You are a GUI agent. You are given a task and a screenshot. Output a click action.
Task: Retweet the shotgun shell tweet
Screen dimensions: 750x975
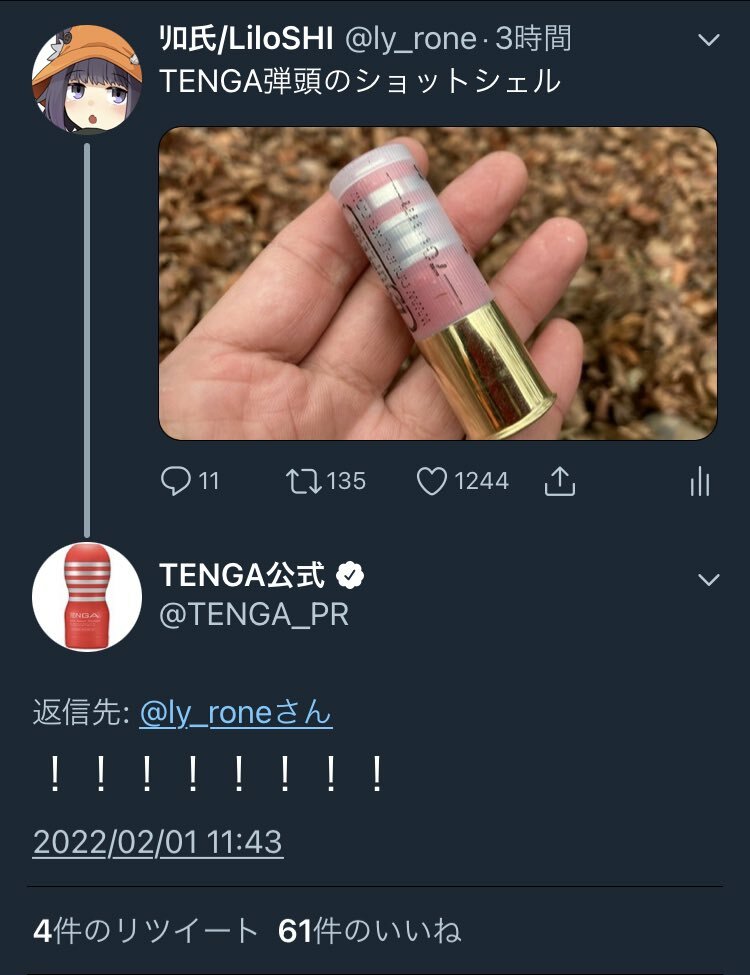point(303,481)
